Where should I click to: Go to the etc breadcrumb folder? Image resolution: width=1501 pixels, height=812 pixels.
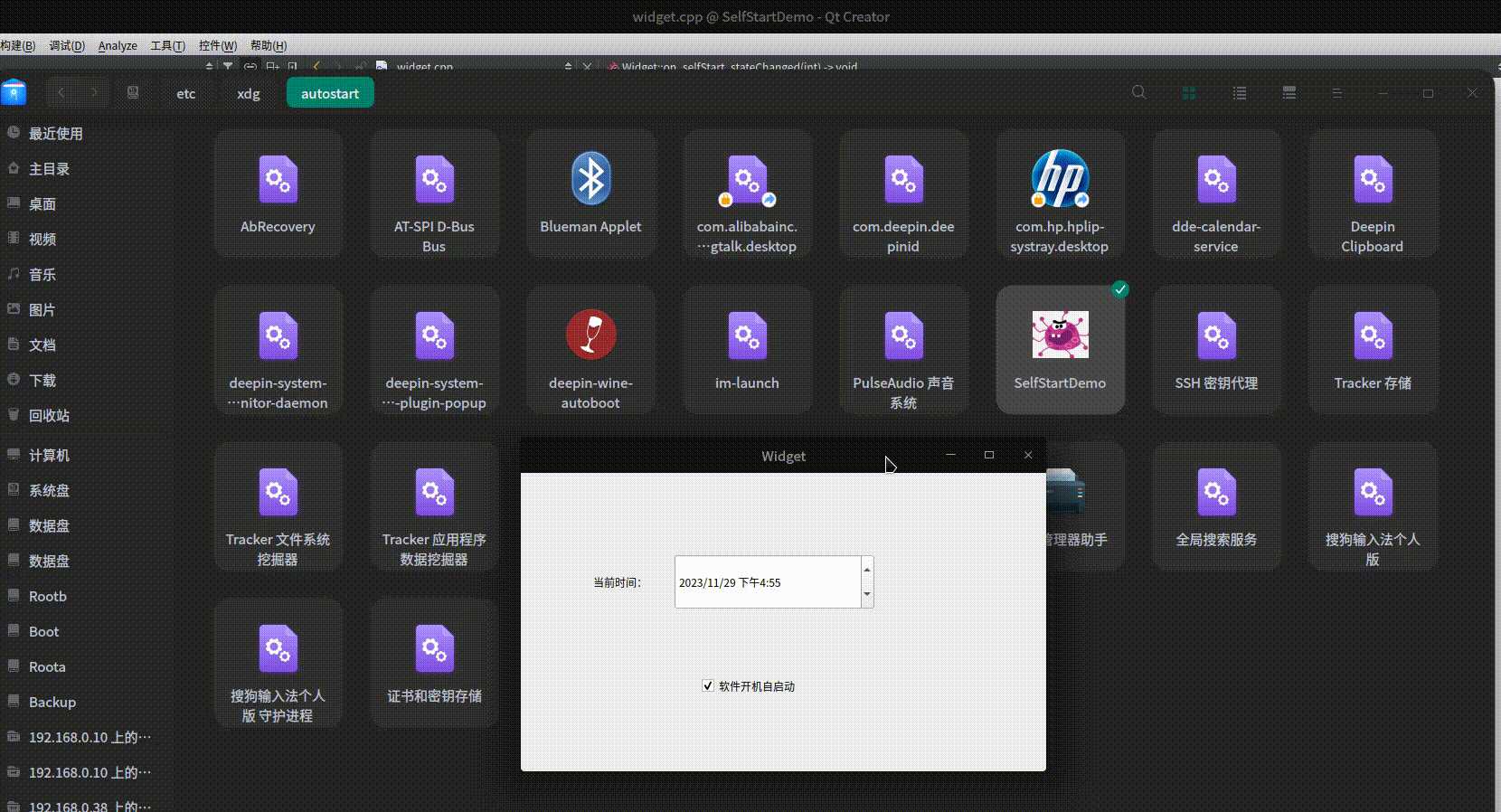pos(186,93)
